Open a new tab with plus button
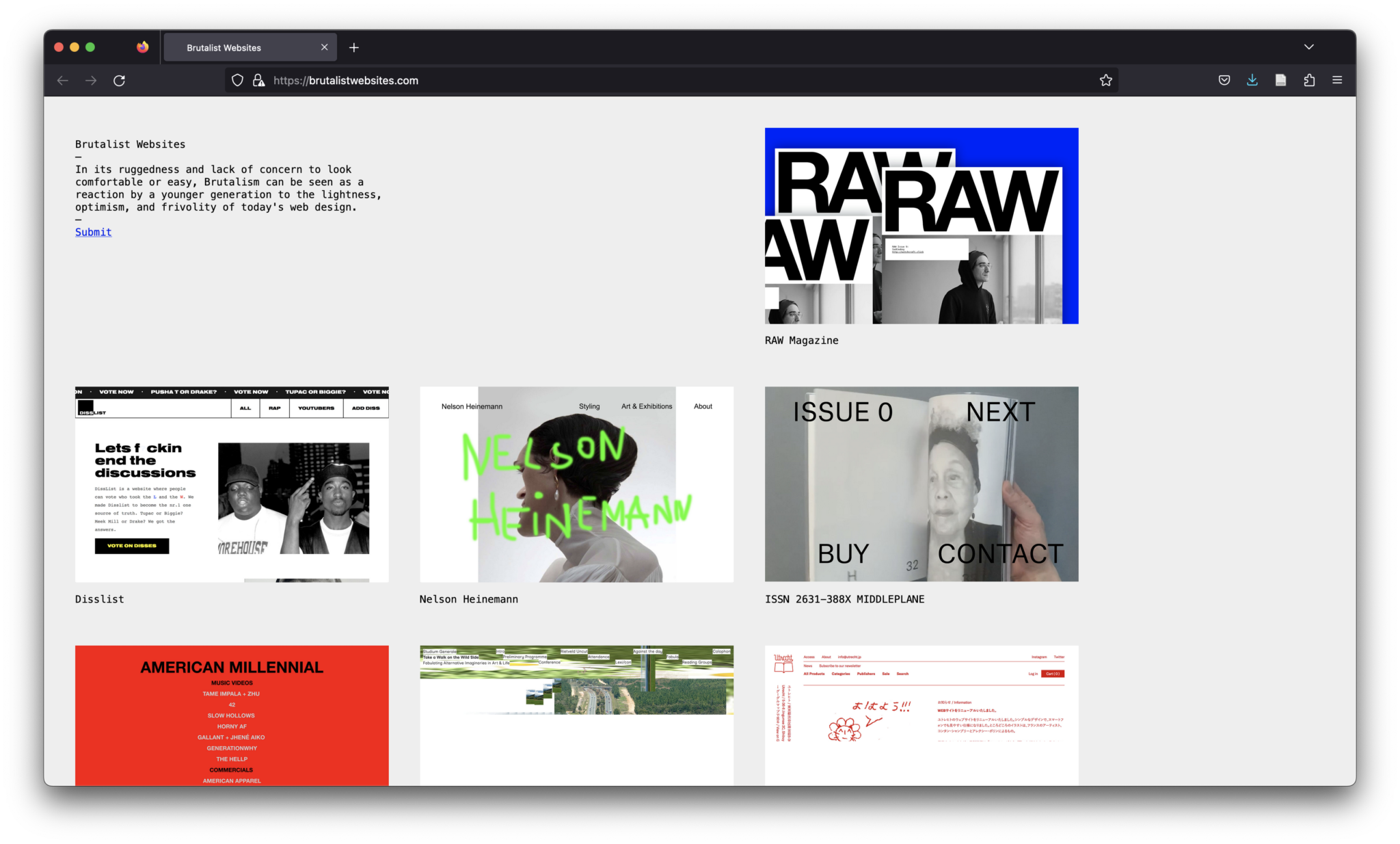1400x844 pixels. (354, 47)
